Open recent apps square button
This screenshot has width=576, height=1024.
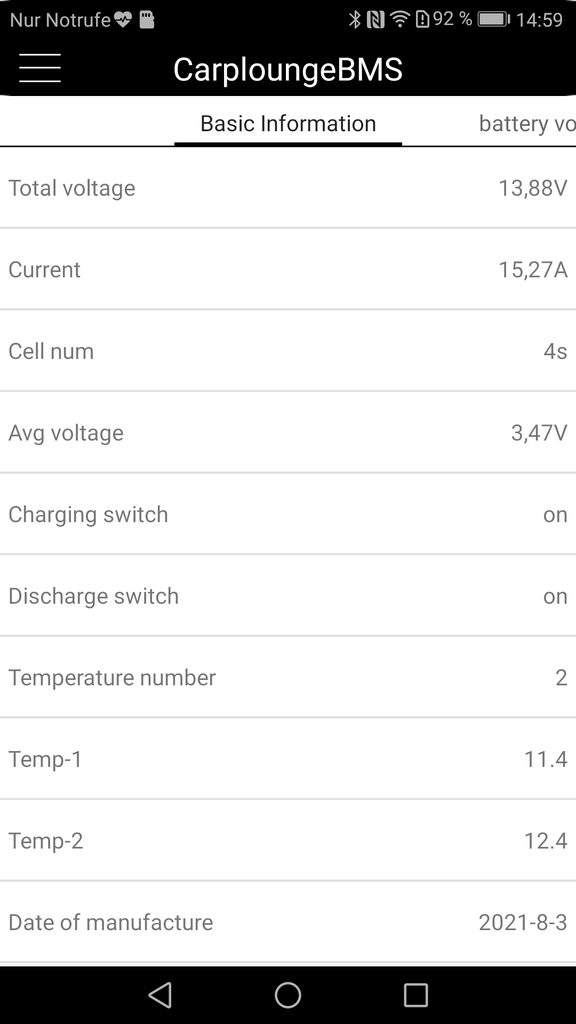pos(415,995)
